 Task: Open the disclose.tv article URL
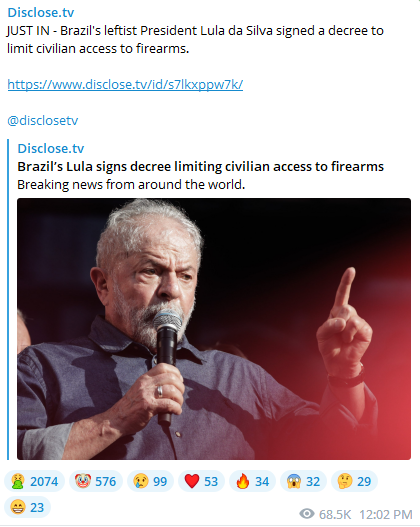point(125,84)
